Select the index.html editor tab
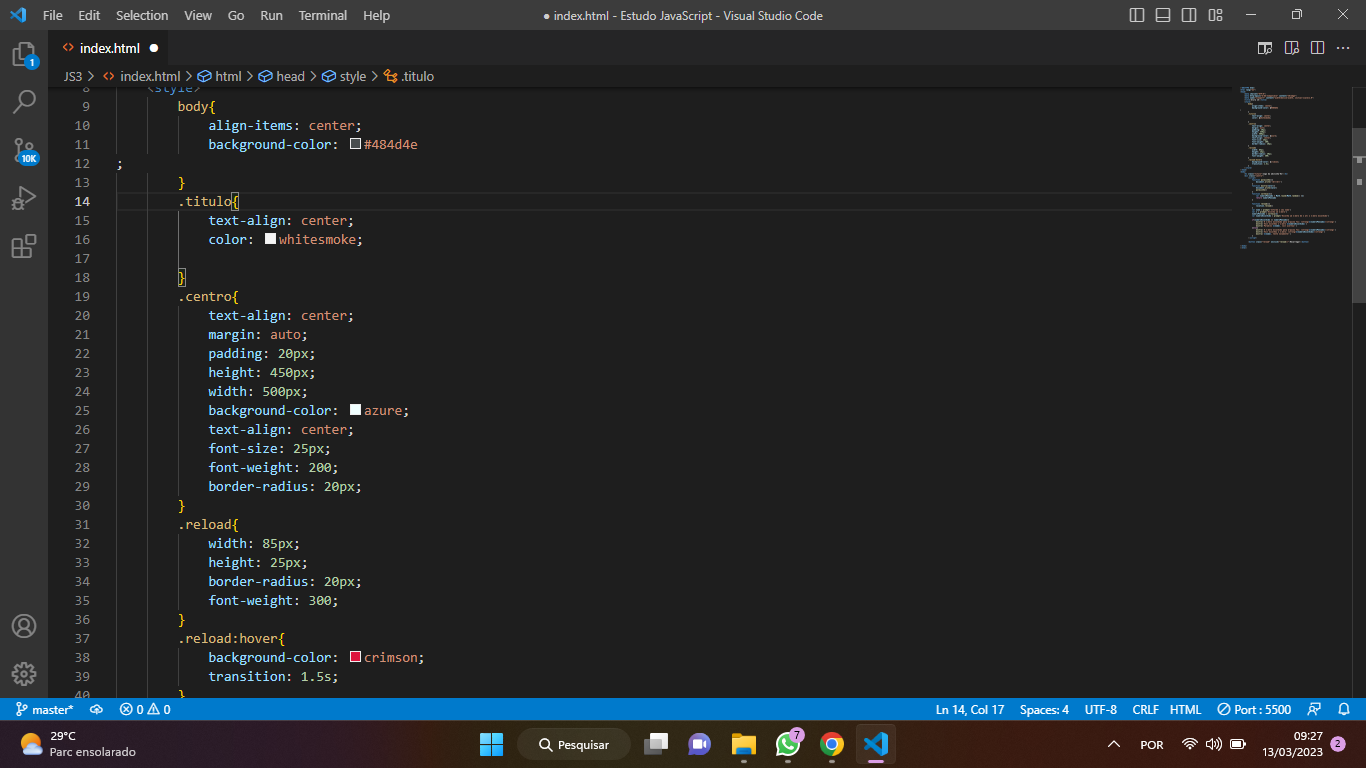 (x=110, y=48)
